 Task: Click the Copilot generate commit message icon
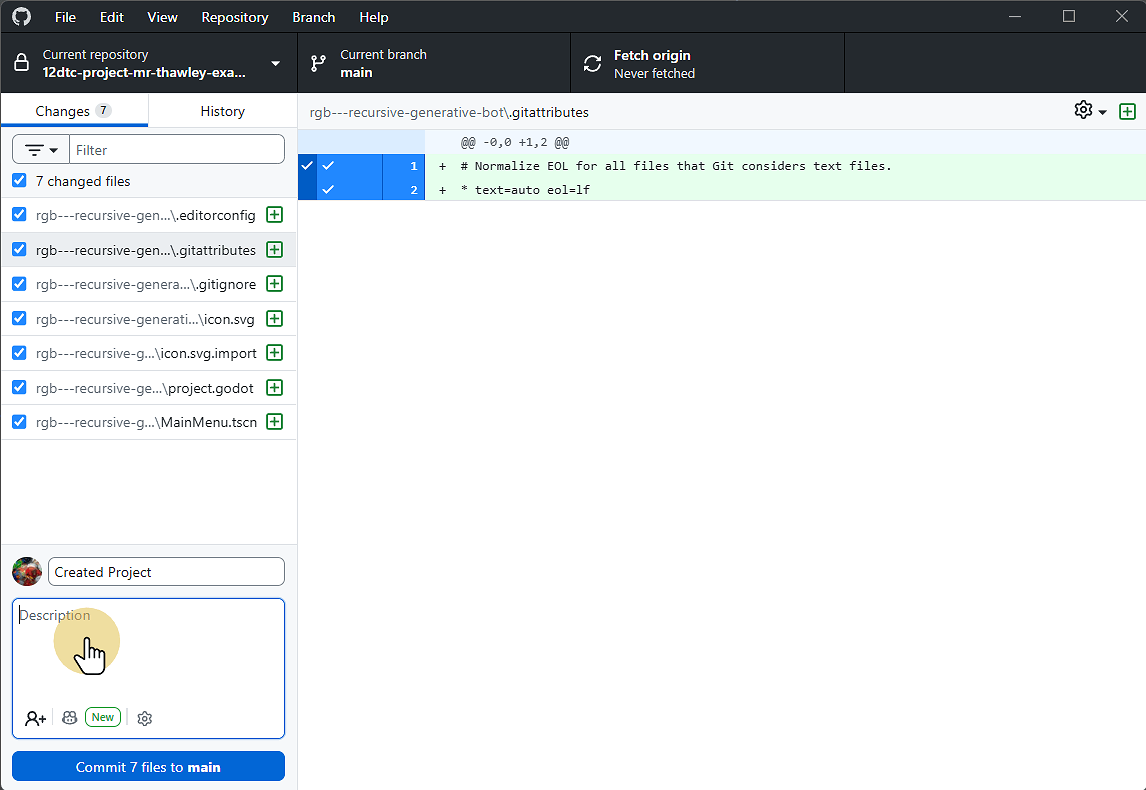[70, 718]
